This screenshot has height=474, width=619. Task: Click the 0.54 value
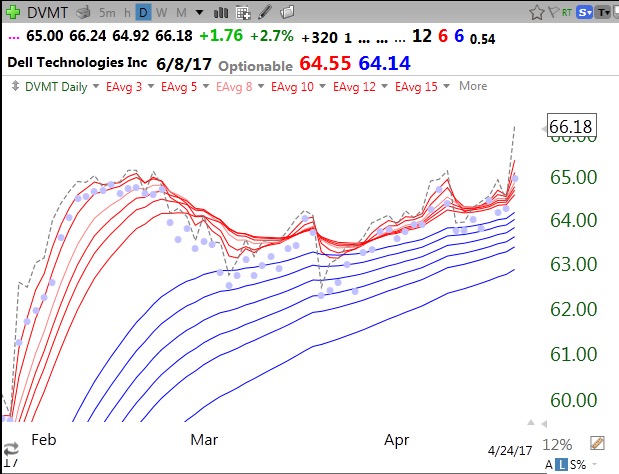click(482, 39)
